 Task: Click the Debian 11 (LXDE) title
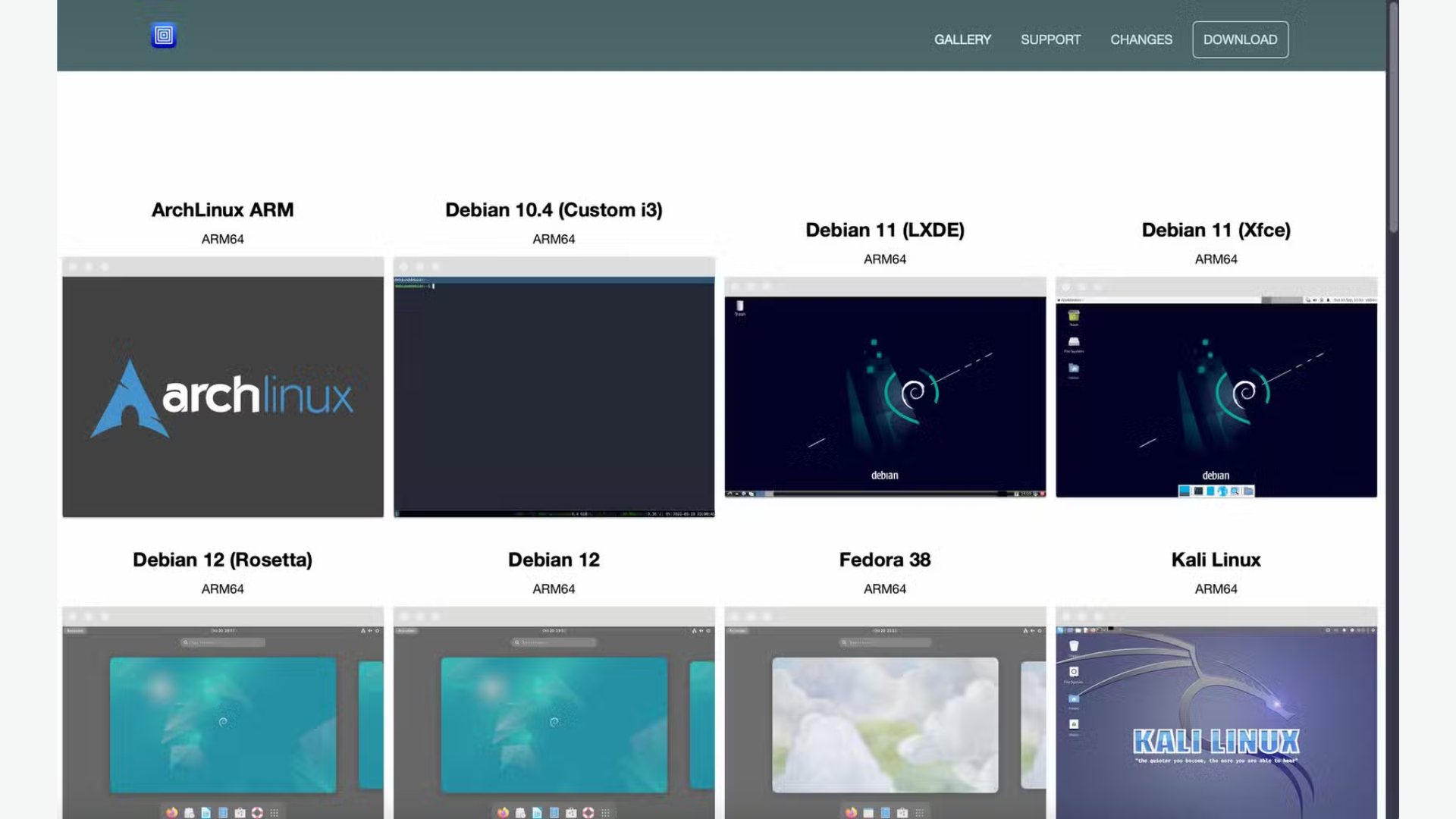coord(885,230)
